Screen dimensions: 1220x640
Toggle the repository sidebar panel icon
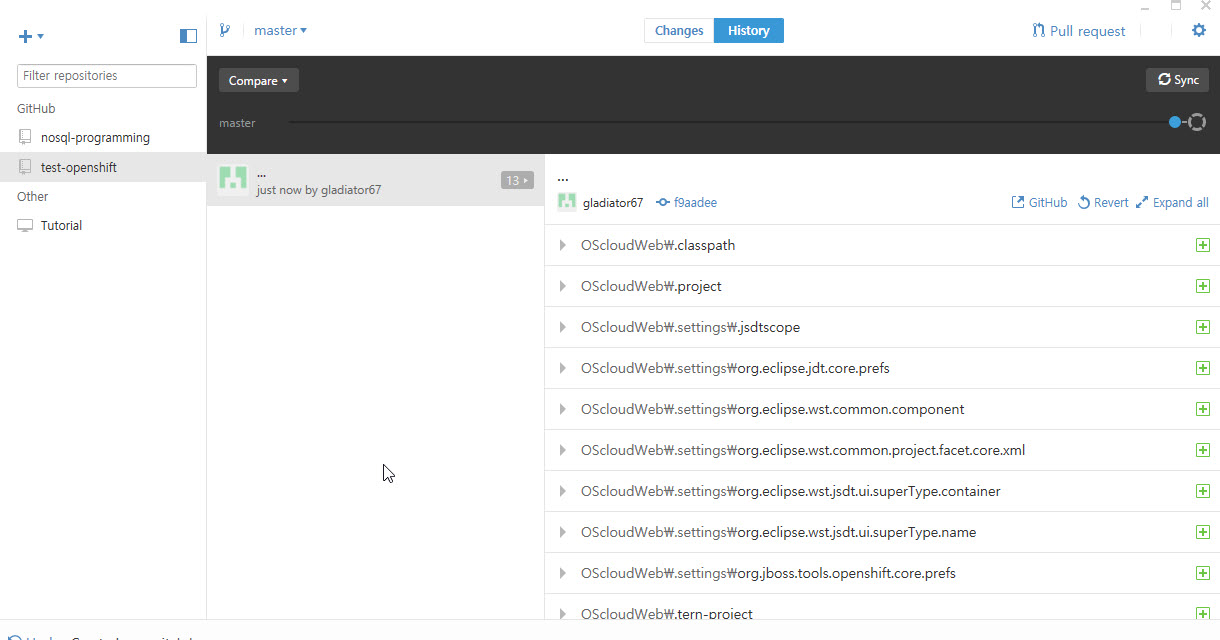click(x=188, y=36)
